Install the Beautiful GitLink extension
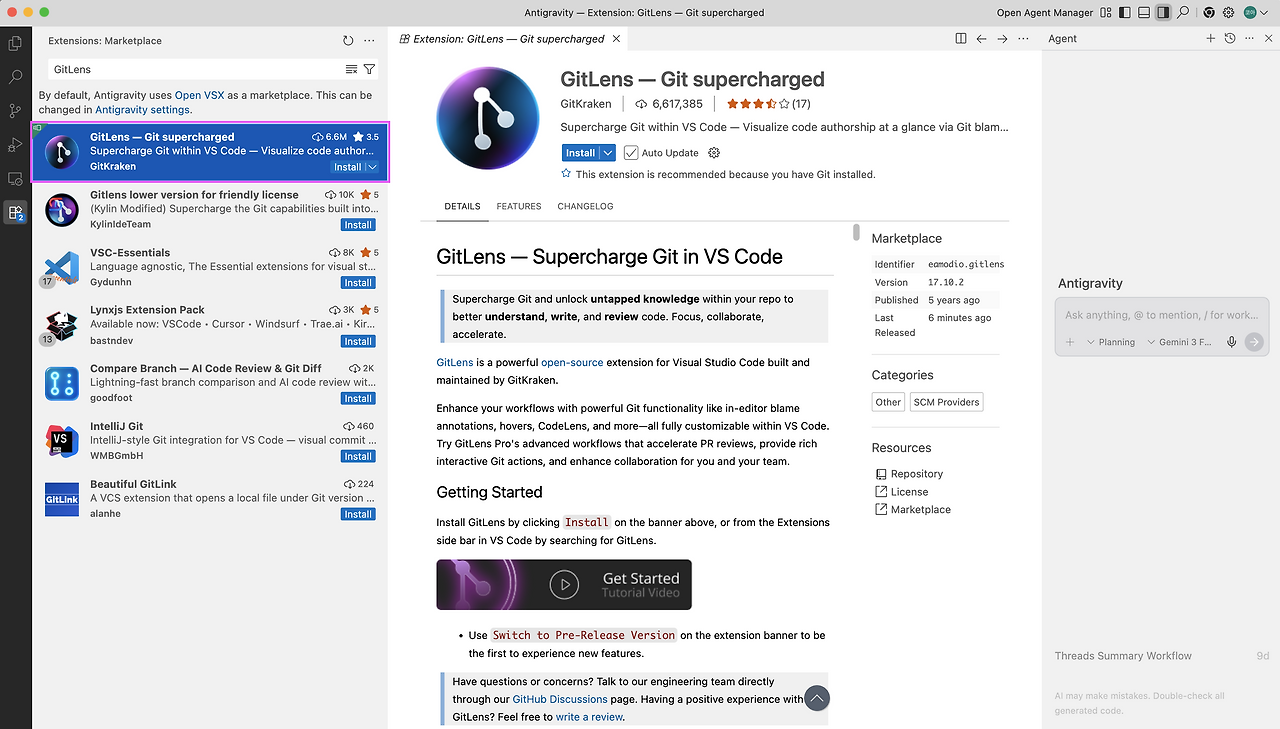 (x=358, y=514)
